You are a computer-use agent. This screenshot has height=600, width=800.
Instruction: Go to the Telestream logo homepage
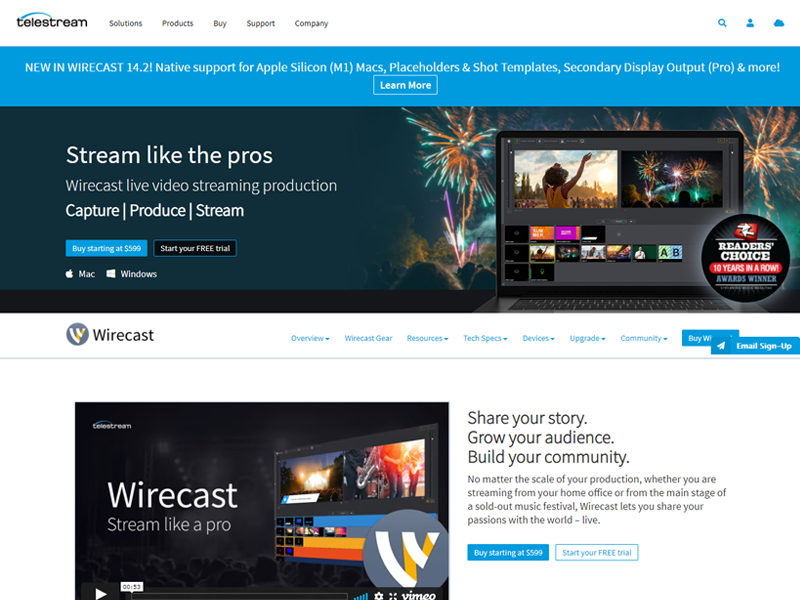click(x=52, y=21)
